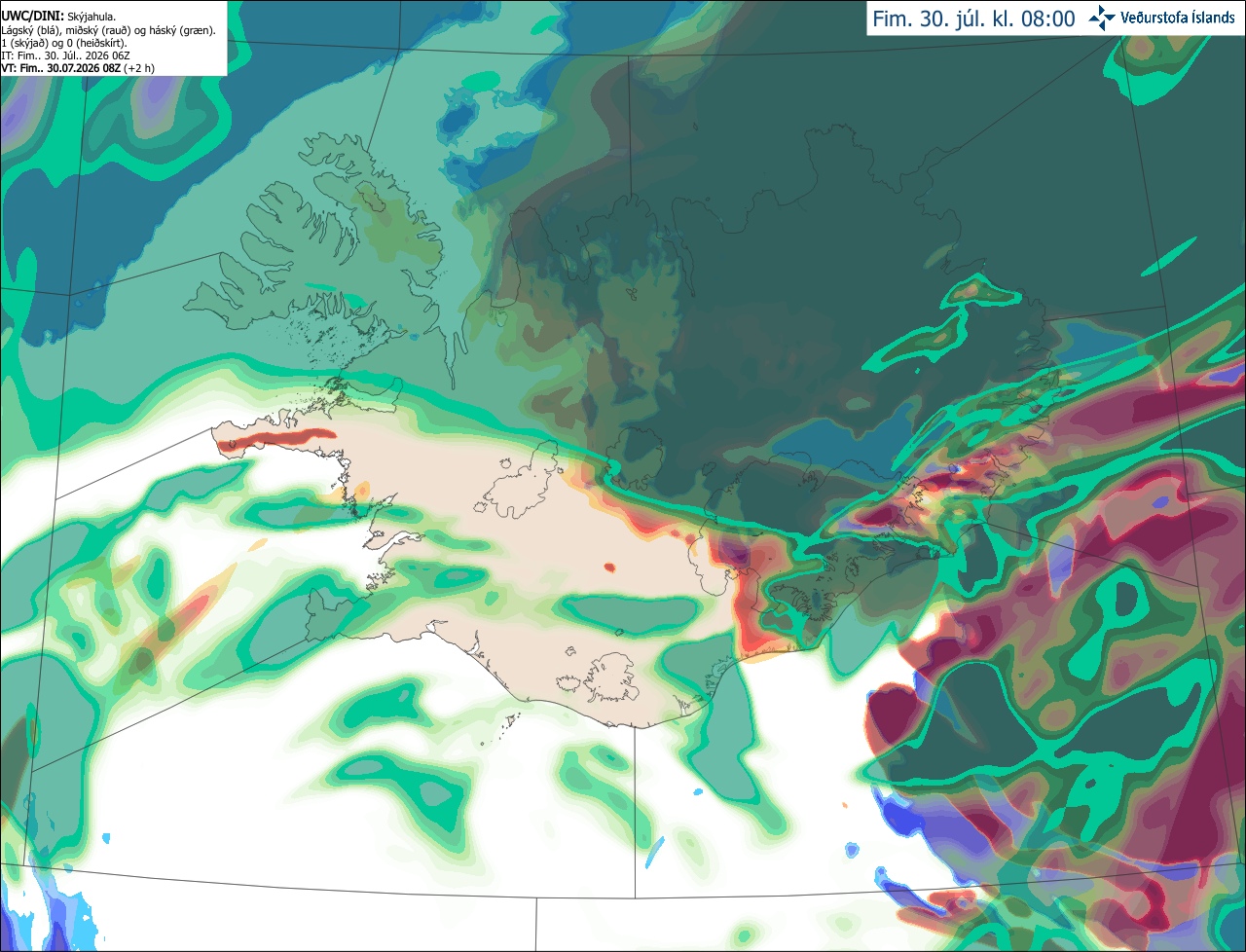Click the bright blue band southeast of Iceland

tap(934, 827)
